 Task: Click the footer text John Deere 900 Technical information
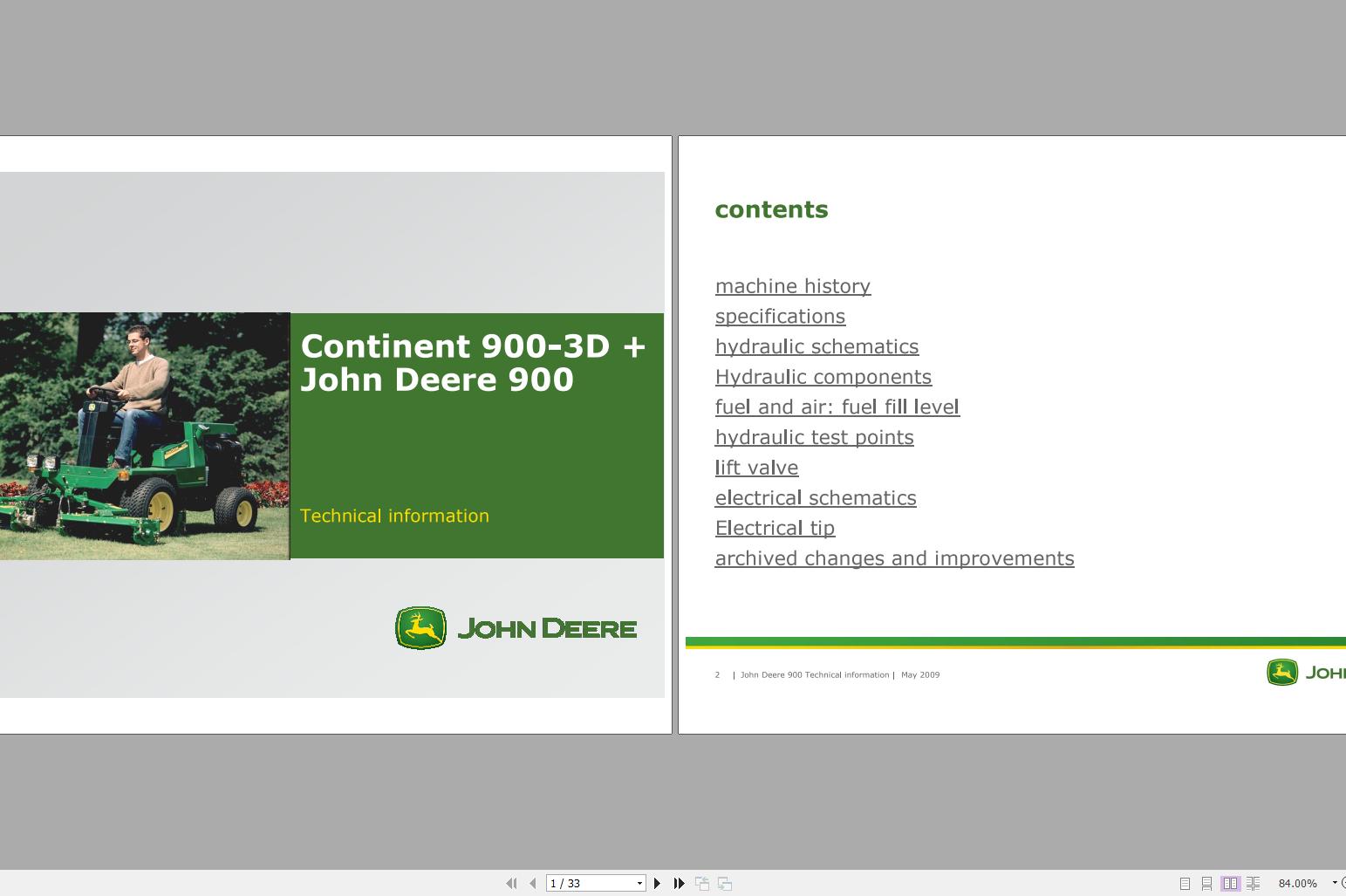pos(815,674)
